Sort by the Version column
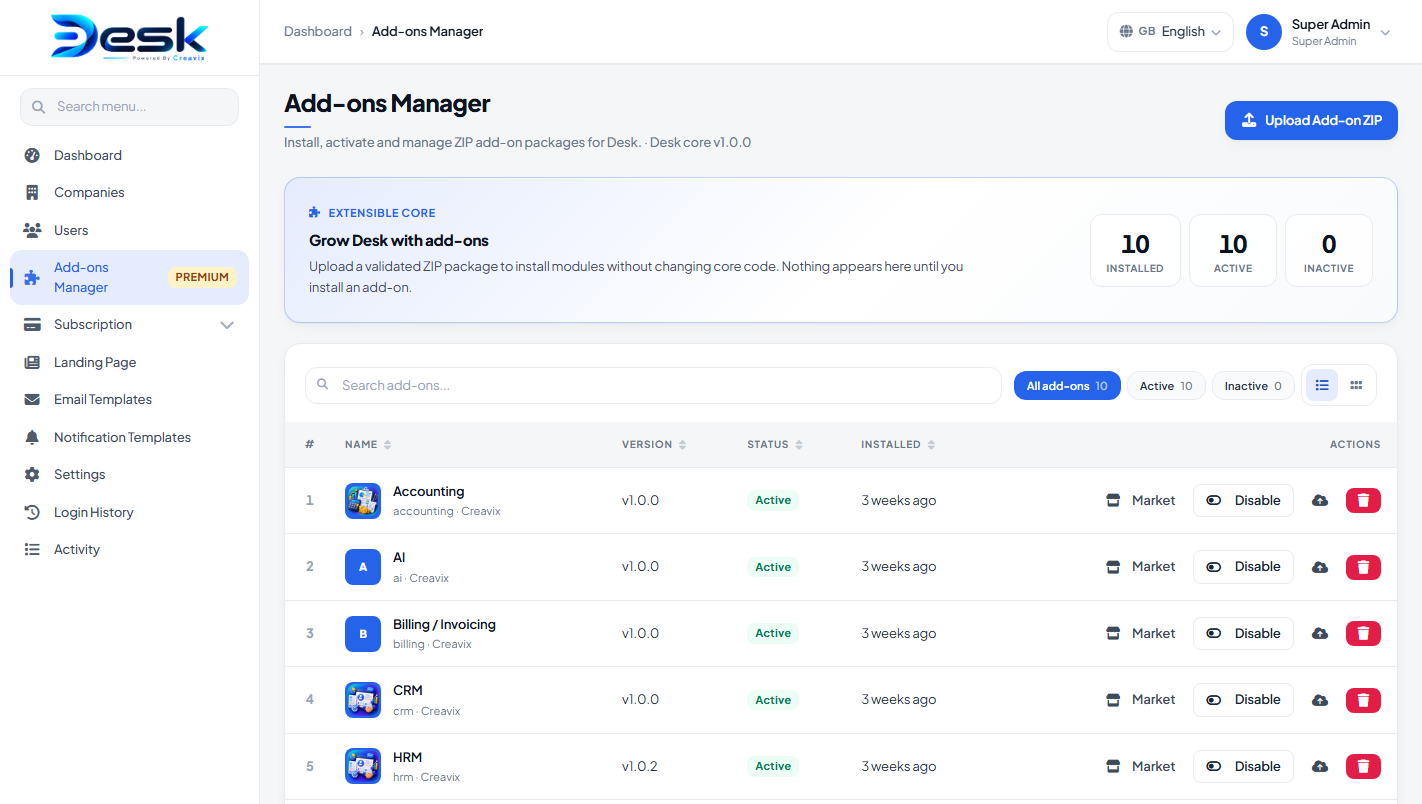The width and height of the screenshot is (1422, 804). pos(654,444)
